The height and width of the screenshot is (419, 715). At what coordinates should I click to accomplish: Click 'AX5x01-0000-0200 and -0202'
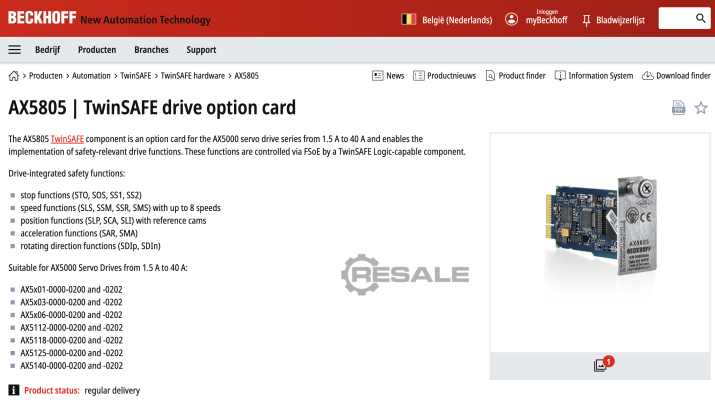[x=71, y=290]
